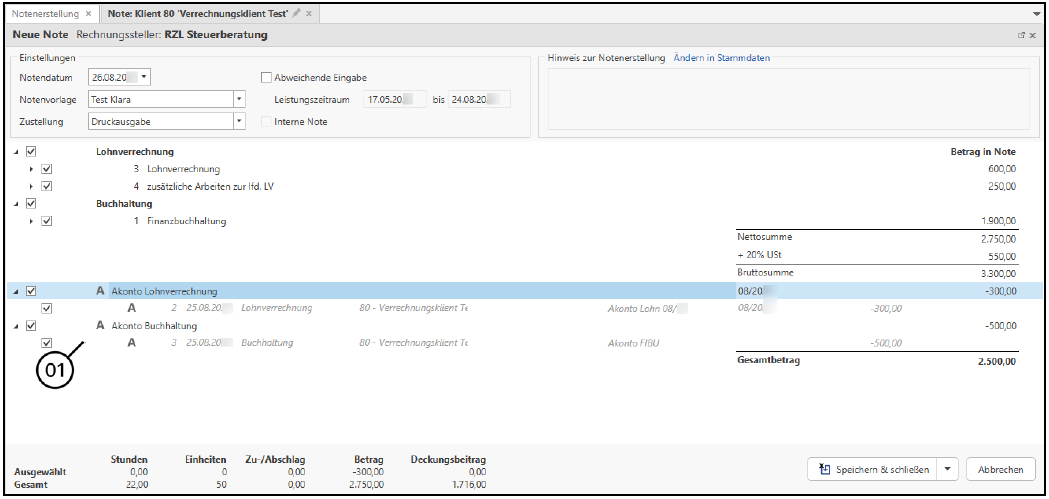Close the Notenerstellung tab
Viewport: 1049px width, 499px height.
pyautogui.click(x=88, y=14)
